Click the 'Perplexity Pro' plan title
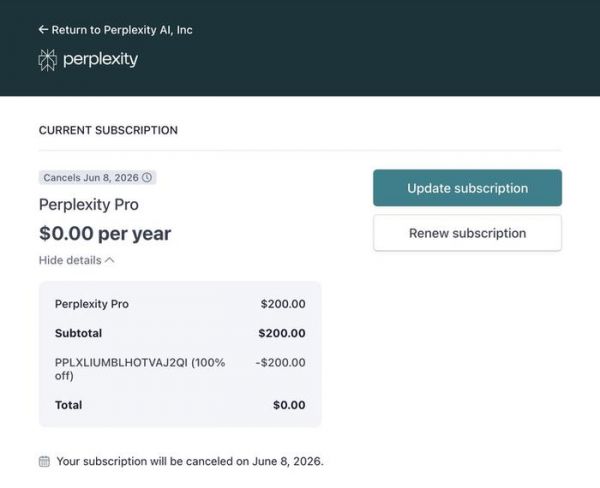The width and height of the screenshot is (600, 488). tap(89, 205)
